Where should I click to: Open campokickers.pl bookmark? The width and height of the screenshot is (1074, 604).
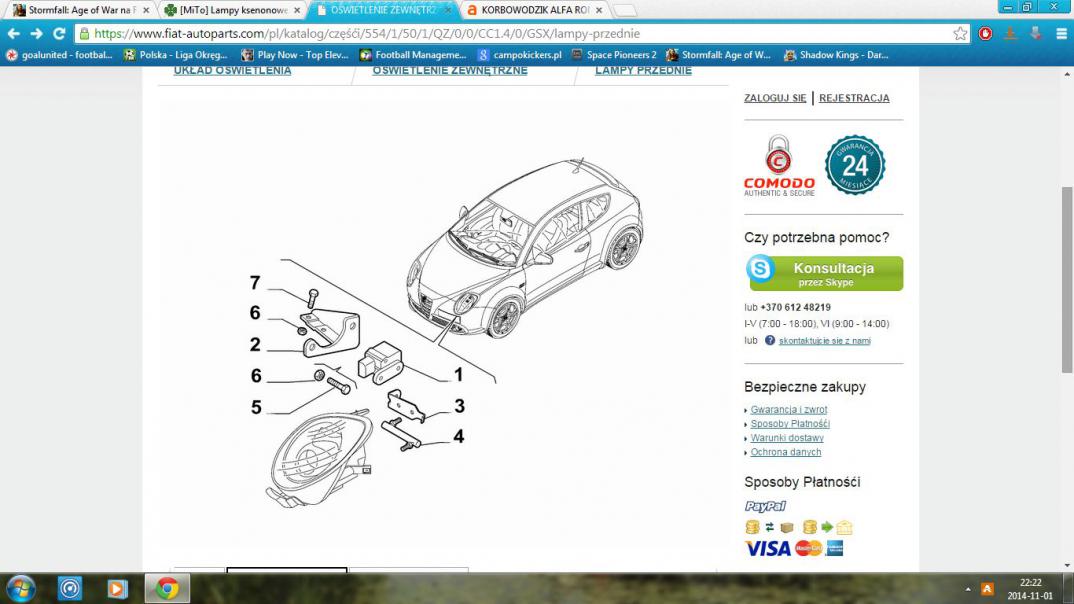point(520,55)
